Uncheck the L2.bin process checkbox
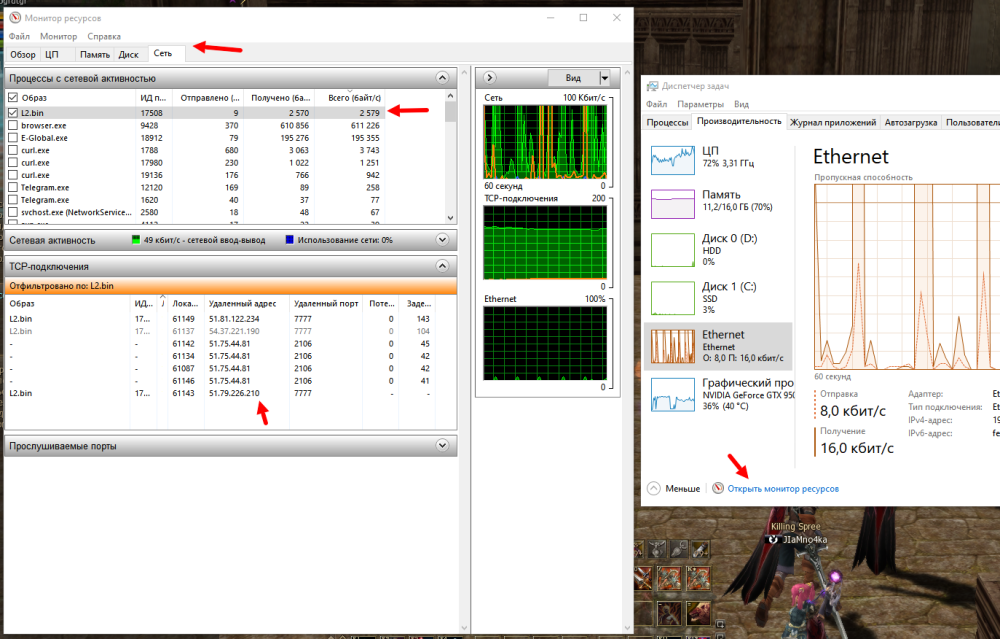The width and height of the screenshot is (1000, 639). click(x=13, y=113)
